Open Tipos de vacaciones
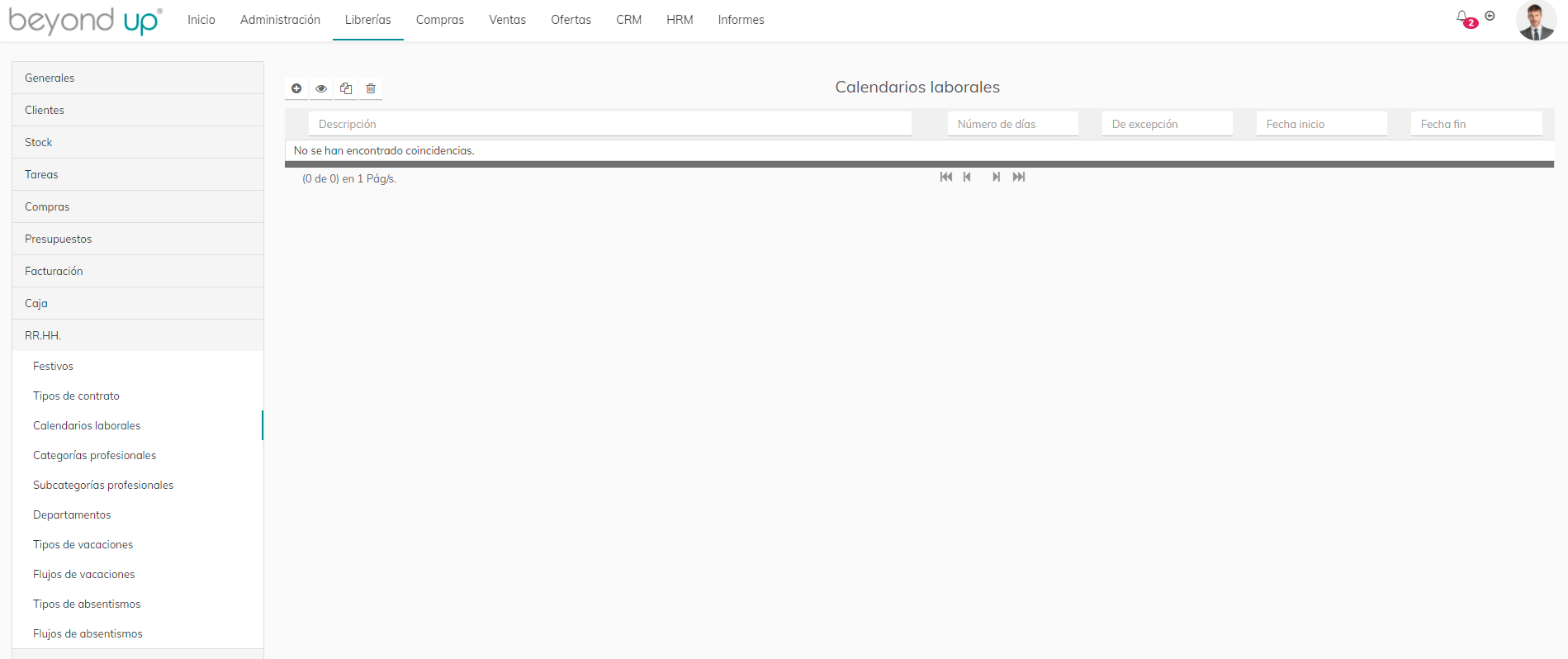Image resolution: width=1568 pixels, height=659 pixels. pyautogui.click(x=138, y=544)
